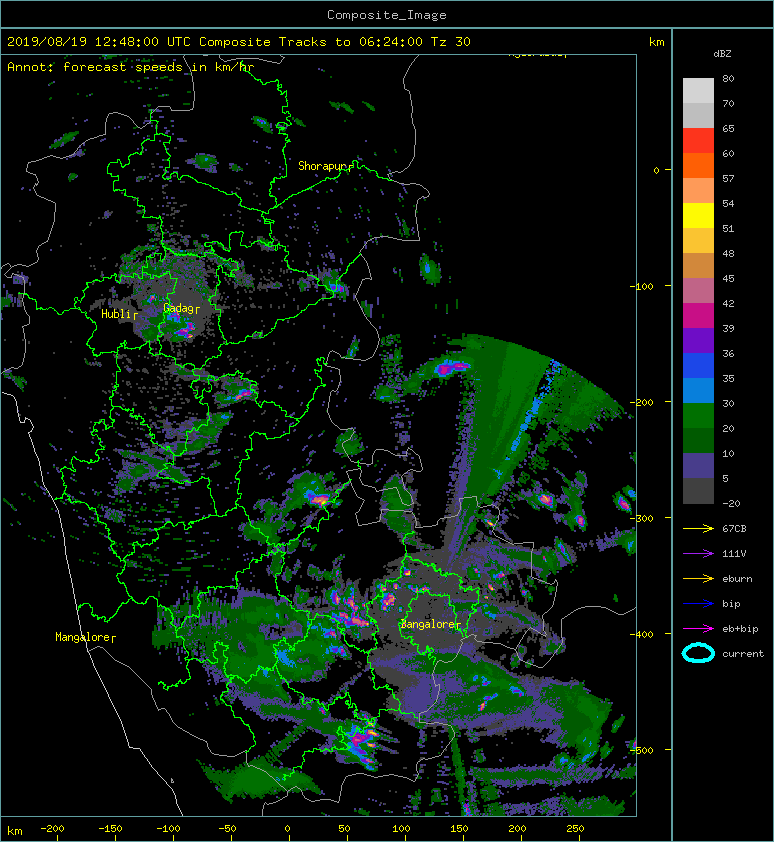Click the -100 y-axis tick label

coord(641,286)
